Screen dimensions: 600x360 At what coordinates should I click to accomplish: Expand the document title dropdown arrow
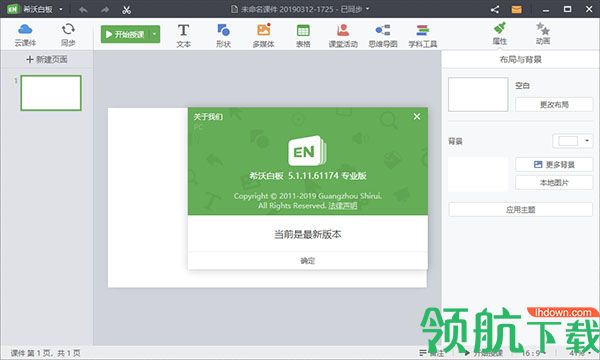tap(368, 8)
